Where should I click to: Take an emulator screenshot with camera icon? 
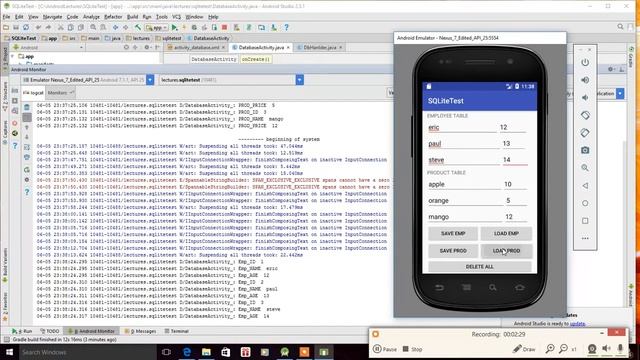pyautogui.click(x=585, y=150)
